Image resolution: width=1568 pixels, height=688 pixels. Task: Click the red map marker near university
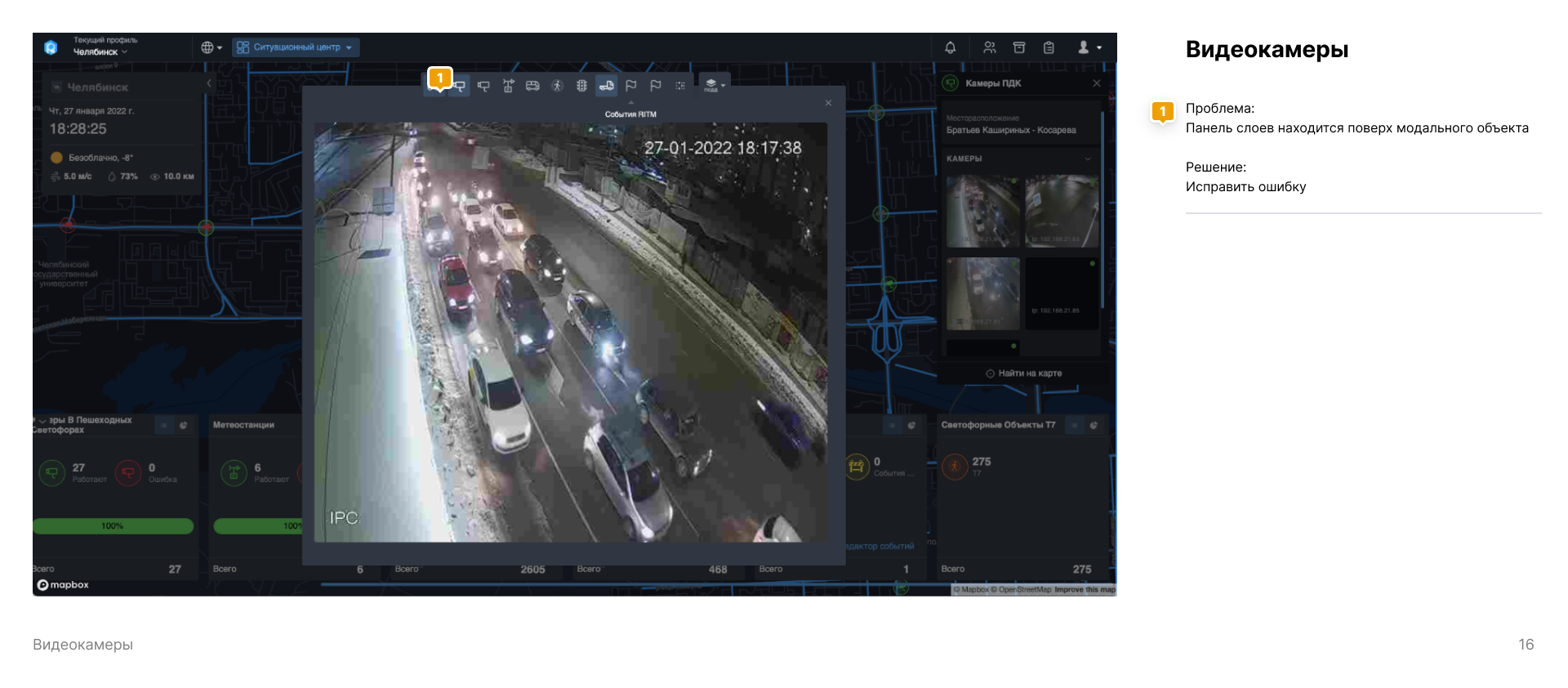point(69,225)
